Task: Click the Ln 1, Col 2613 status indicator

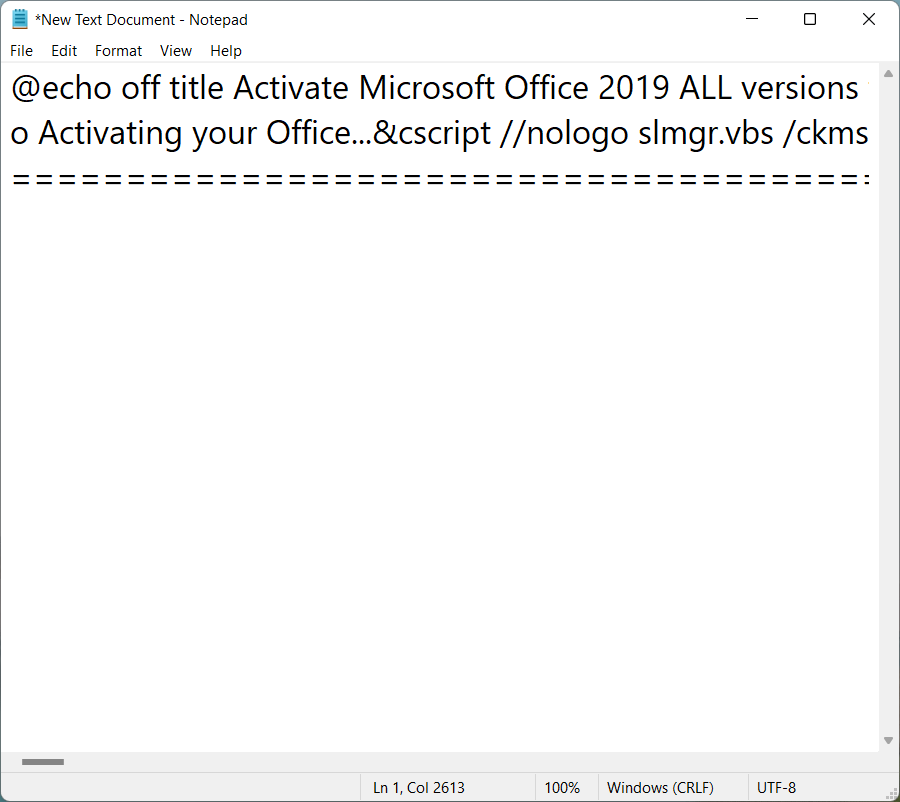Action: click(x=419, y=788)
